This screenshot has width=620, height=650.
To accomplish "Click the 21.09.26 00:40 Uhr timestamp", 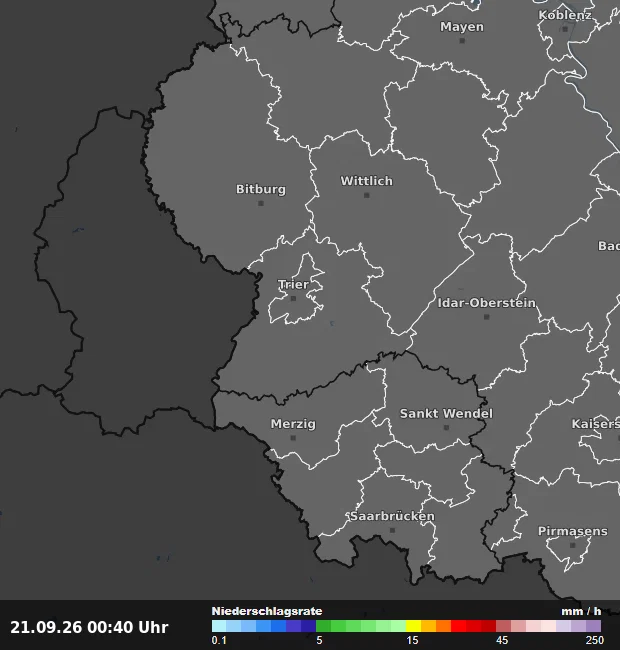I will pos(89,627).
